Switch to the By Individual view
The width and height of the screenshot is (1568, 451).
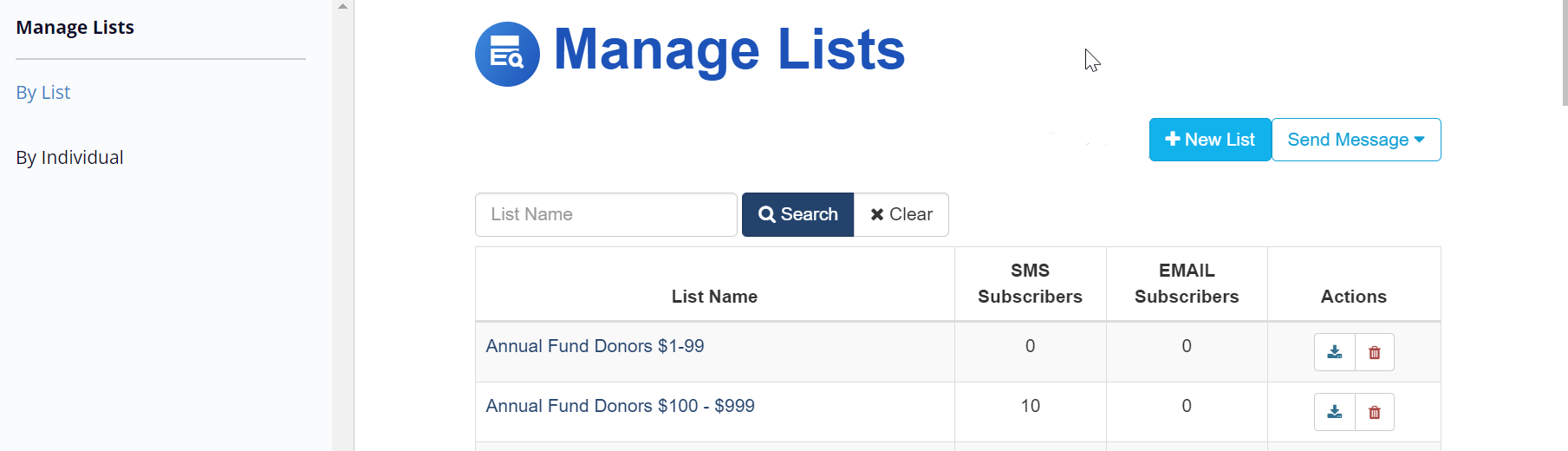click(69, 157)
